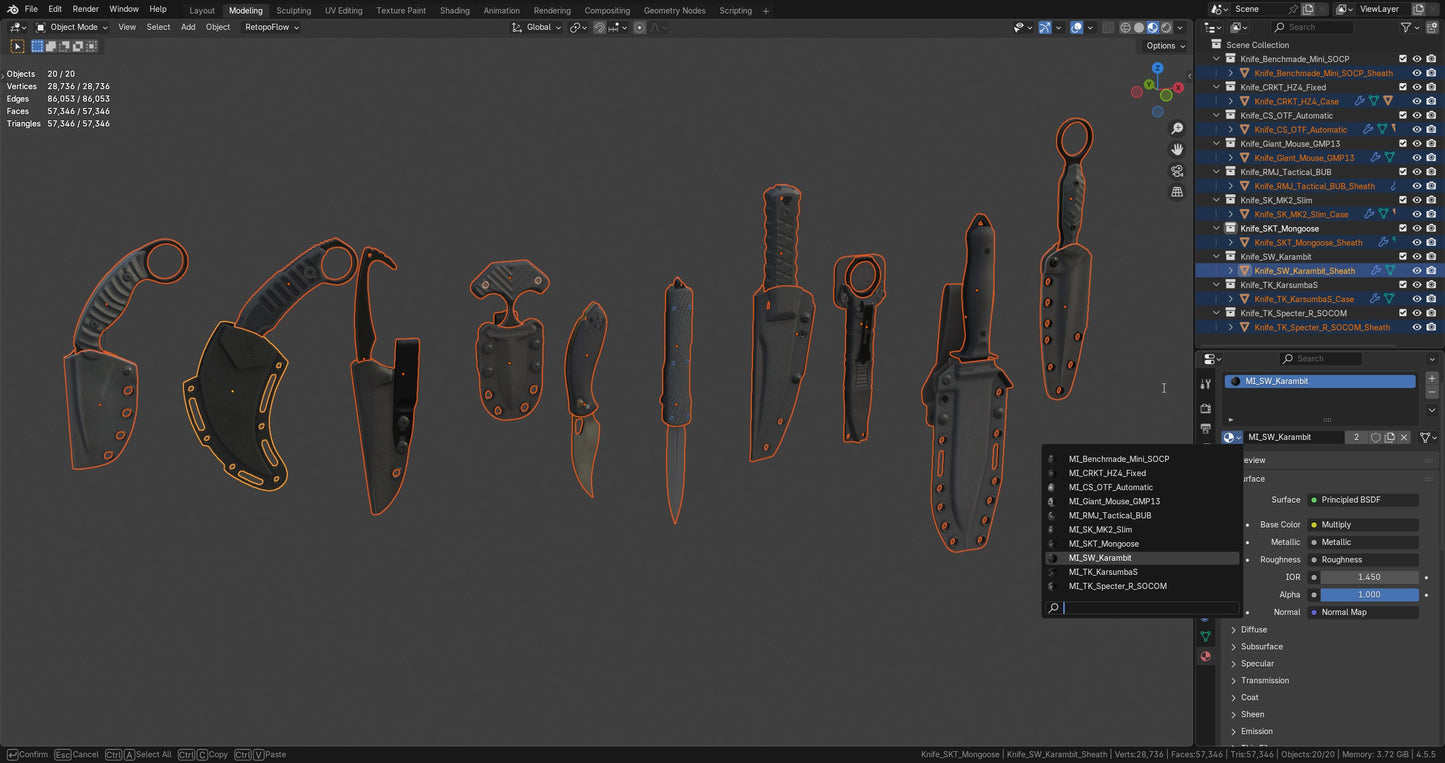Switch to the Shading workspace tab
This screenshot has width=1445, height=763.
(x=454, y=10)
